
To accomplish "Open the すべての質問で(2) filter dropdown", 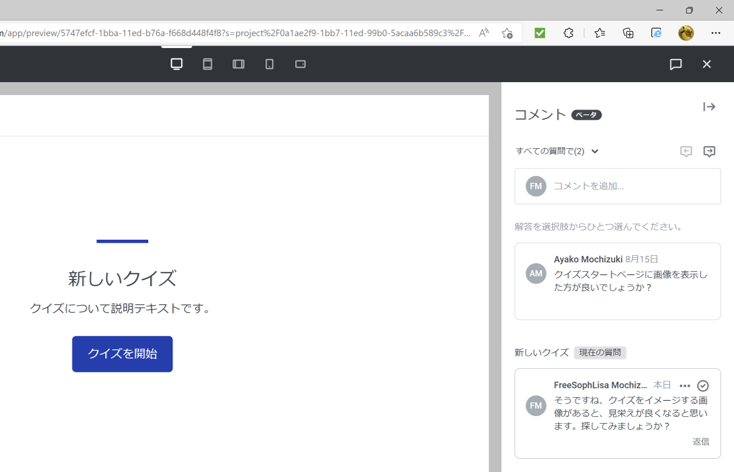I will tap(557, 152).
